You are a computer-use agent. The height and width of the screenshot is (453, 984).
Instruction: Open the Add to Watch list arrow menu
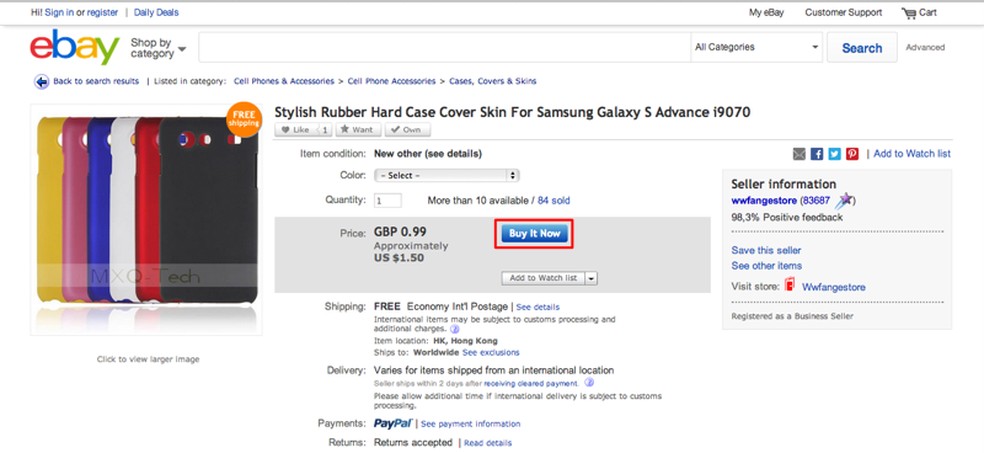click(x=592, y=278)
